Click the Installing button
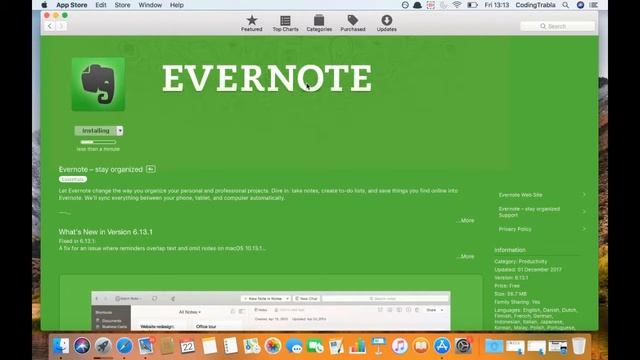This screenshot has width=640, height=360. point(96,131)
